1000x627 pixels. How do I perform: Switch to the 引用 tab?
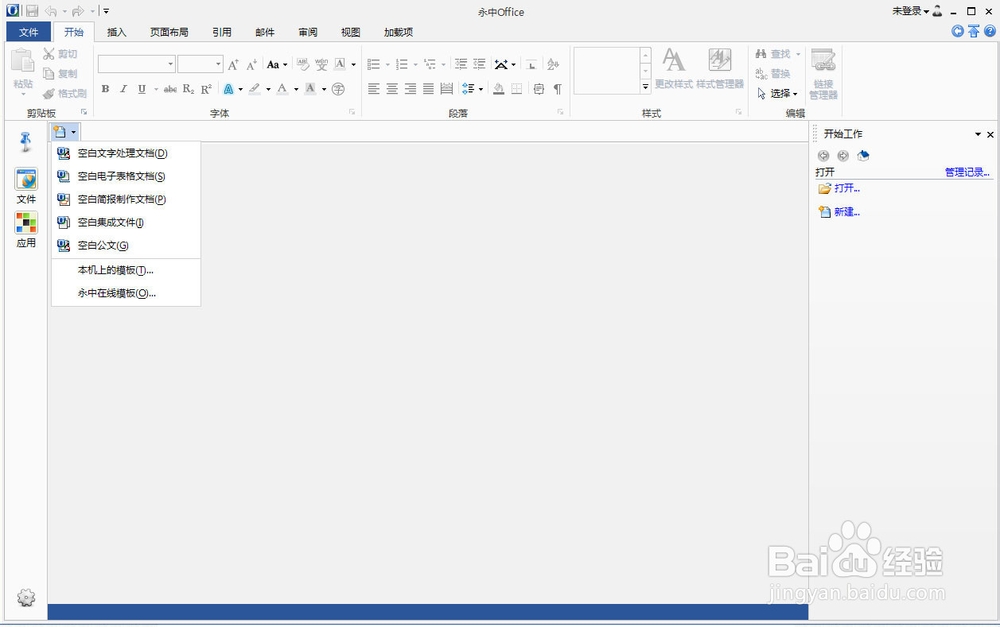tap(222, 32)
